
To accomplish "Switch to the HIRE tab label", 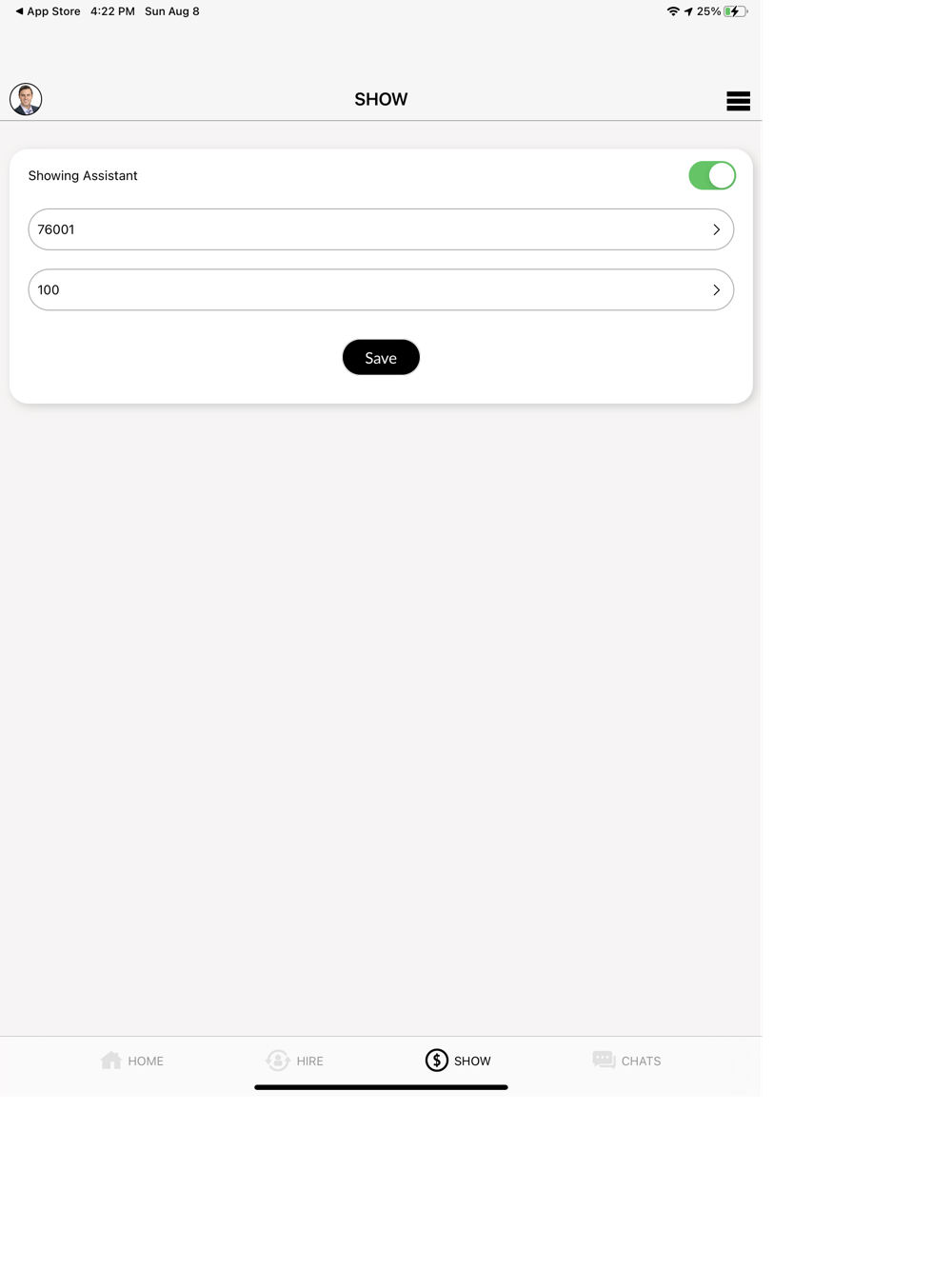I will click(x=309, y=1061).
